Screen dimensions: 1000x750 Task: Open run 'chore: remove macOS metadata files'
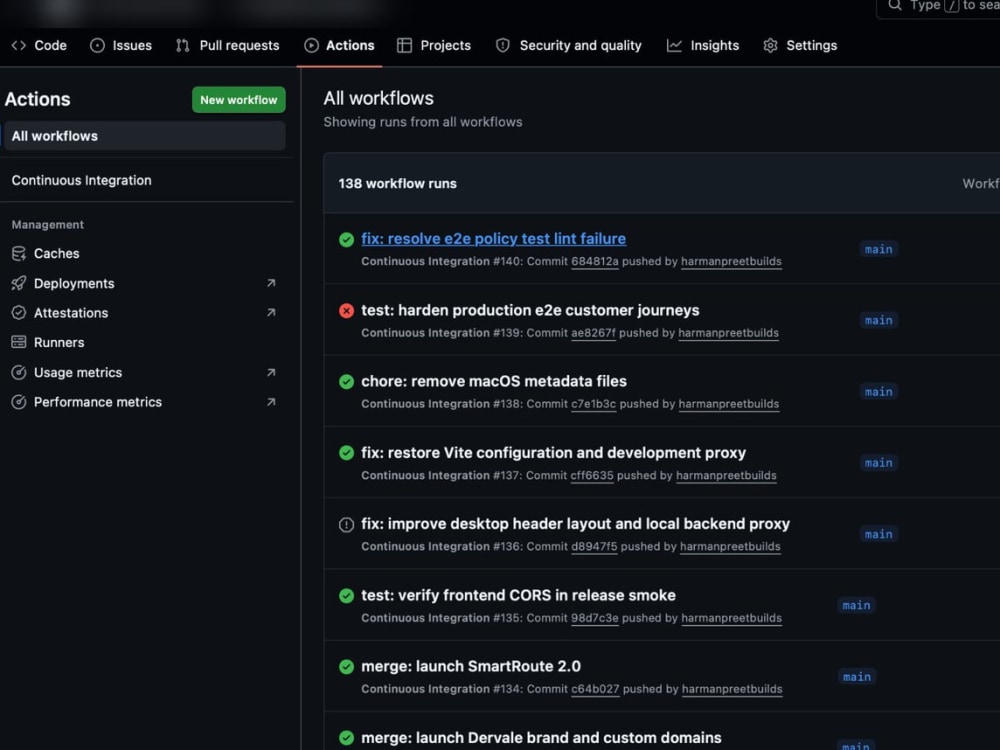click(494, 381)
